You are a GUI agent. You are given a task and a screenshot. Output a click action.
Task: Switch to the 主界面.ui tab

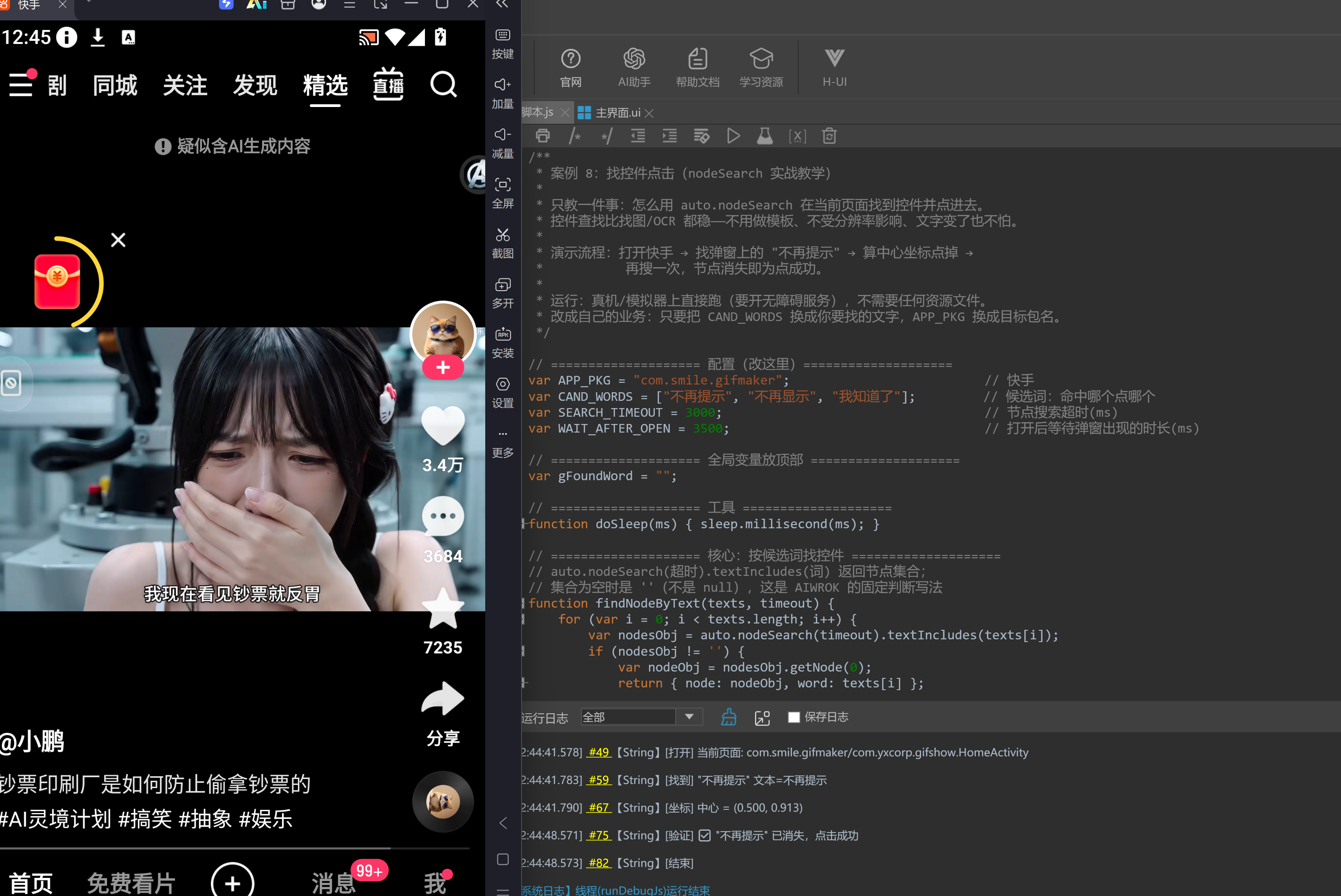[618, 113]
